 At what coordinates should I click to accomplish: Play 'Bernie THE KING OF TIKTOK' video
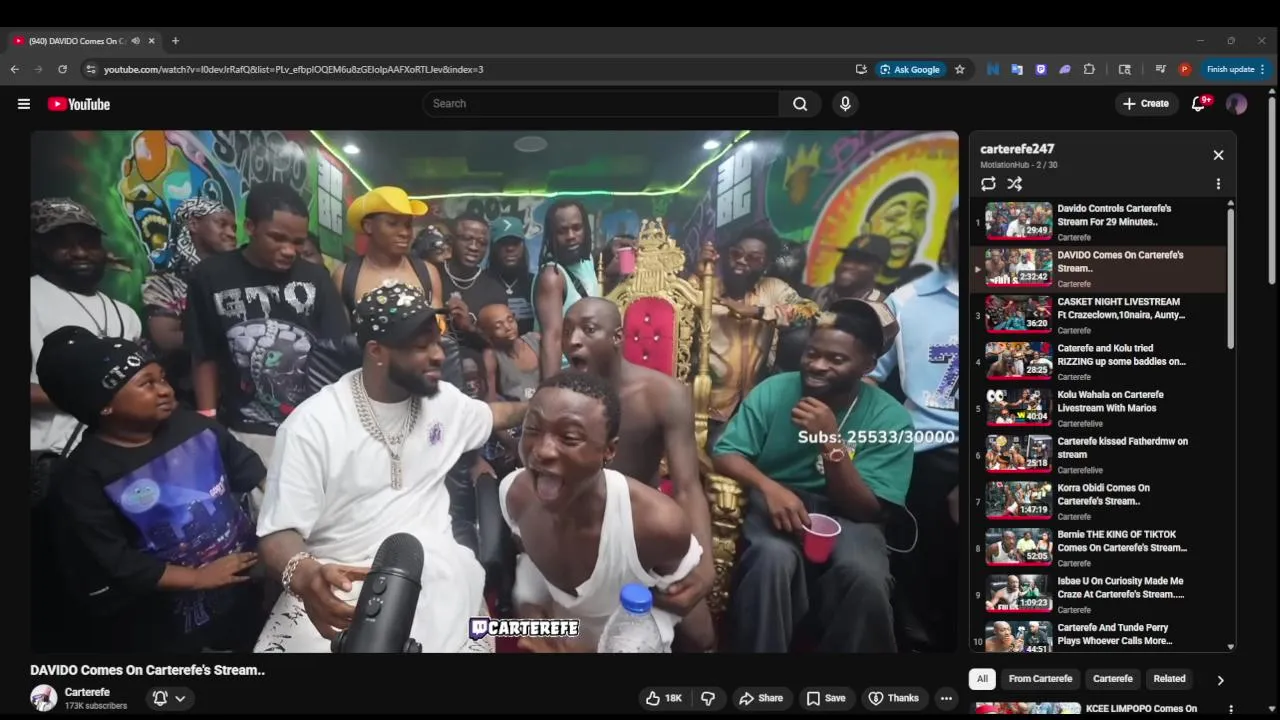pos(1097,548)
